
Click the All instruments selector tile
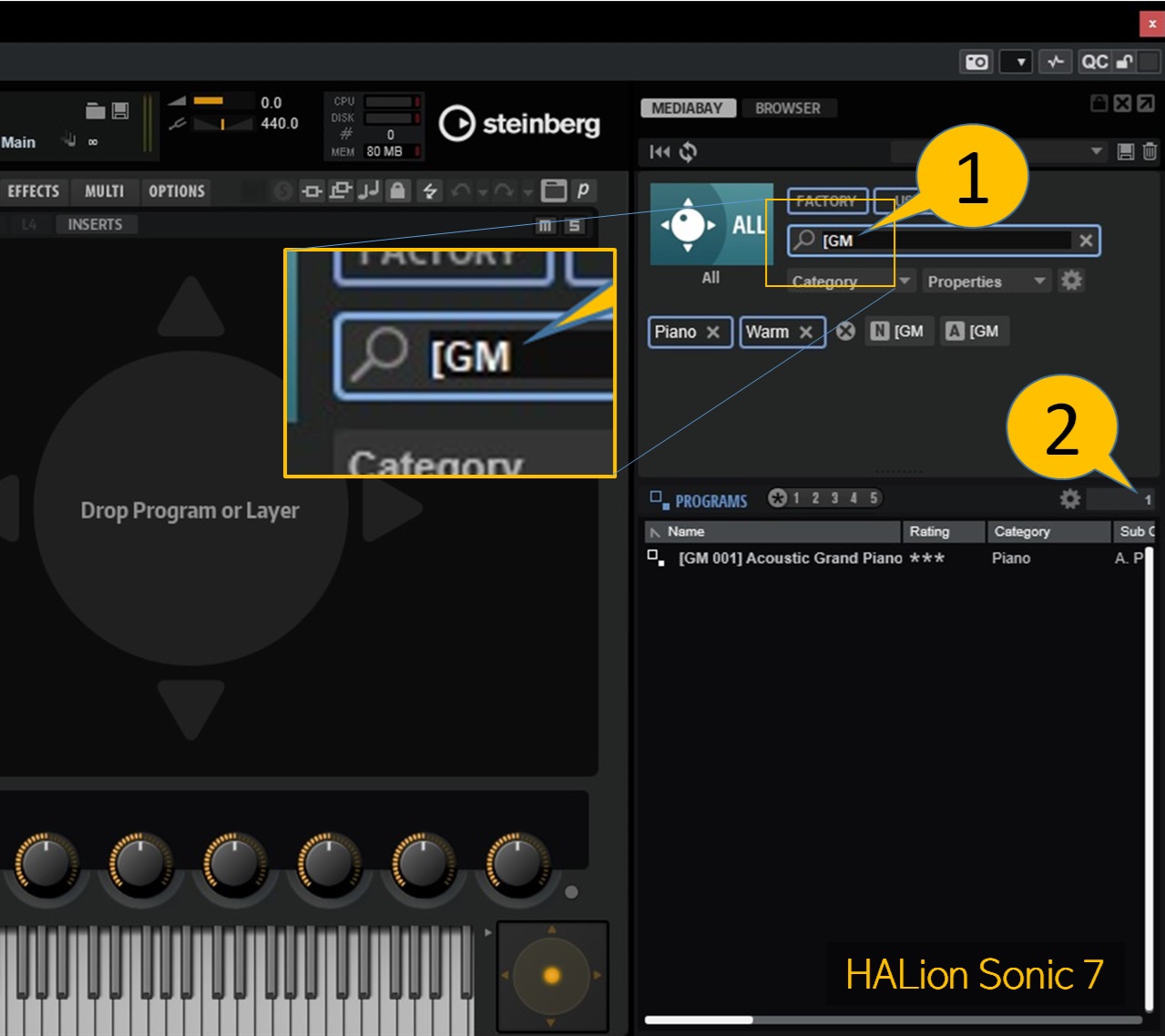pos(711,224)
